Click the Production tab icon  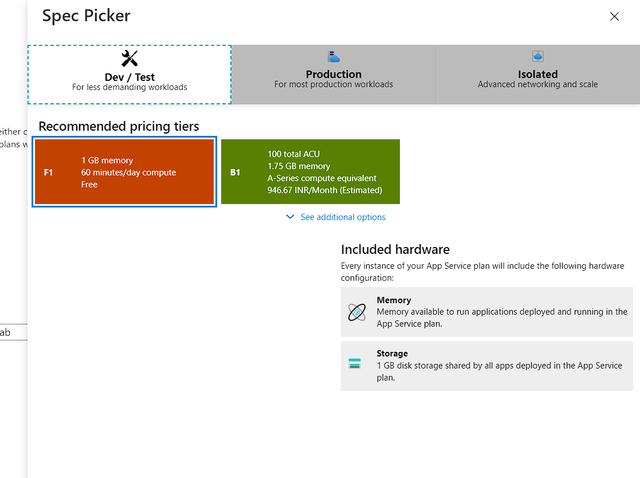coord(333,56)
